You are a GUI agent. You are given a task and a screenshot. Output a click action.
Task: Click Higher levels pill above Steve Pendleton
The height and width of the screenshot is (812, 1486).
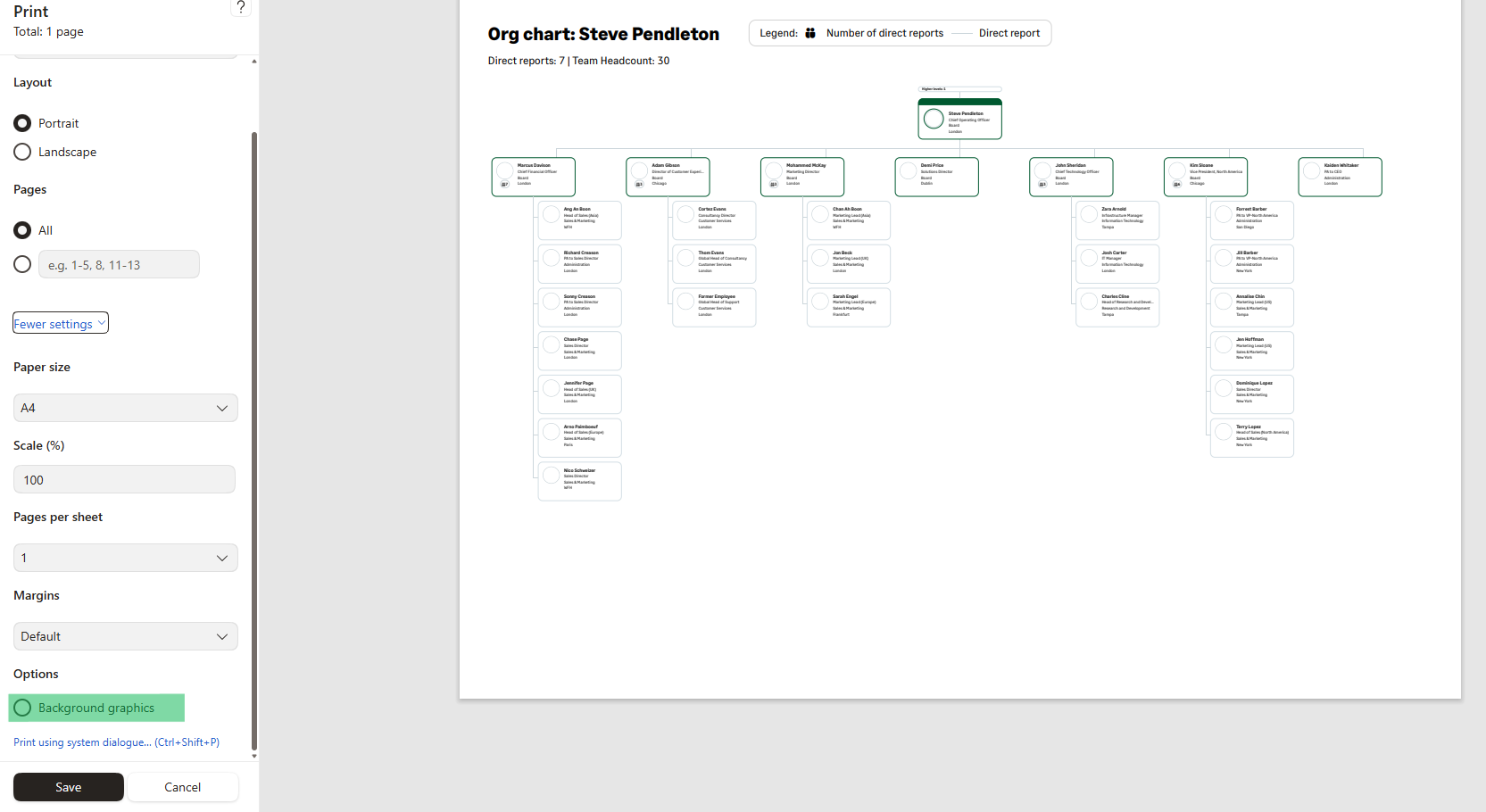[x=960, y=89]
